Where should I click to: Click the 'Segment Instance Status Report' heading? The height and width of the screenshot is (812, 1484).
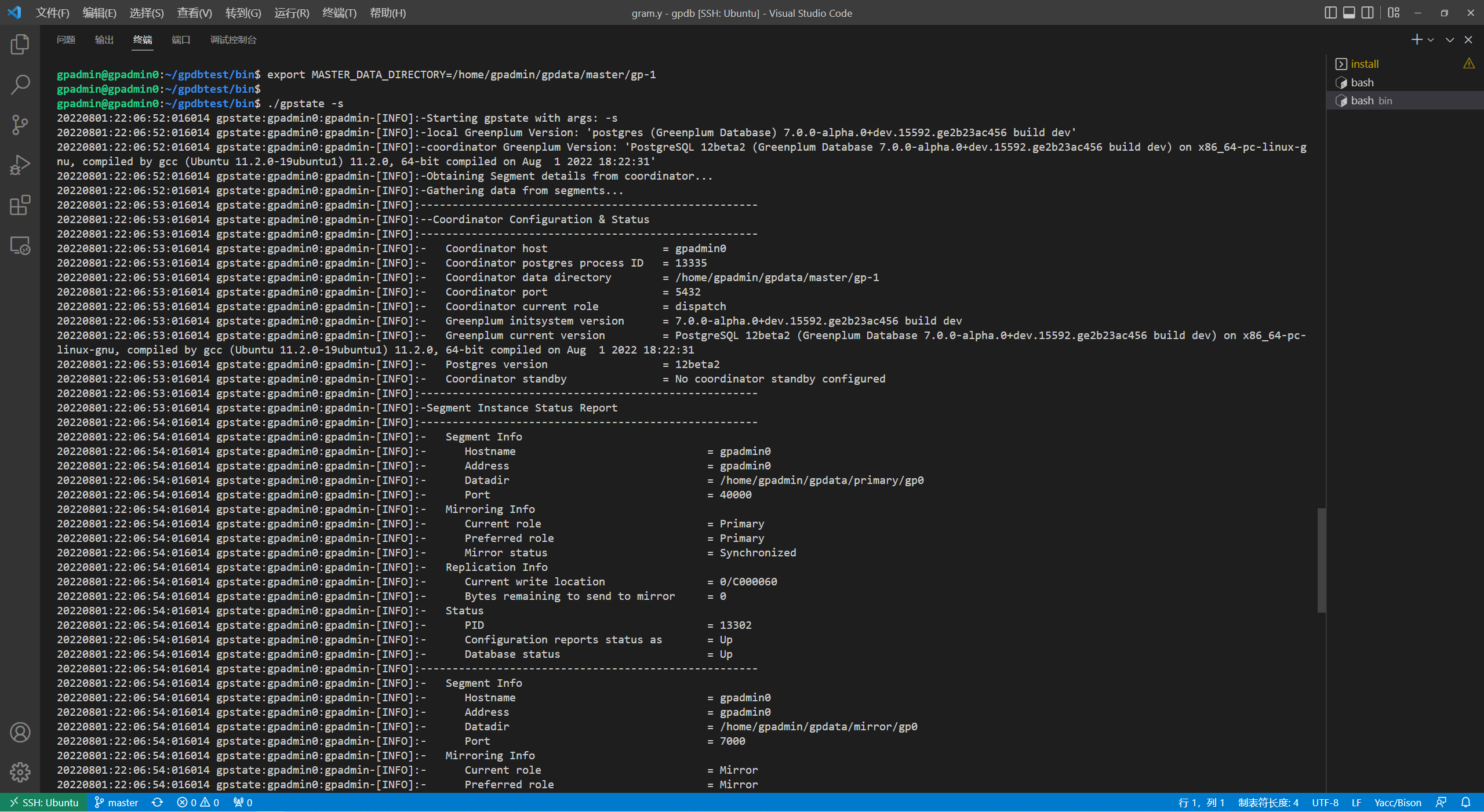522,408
